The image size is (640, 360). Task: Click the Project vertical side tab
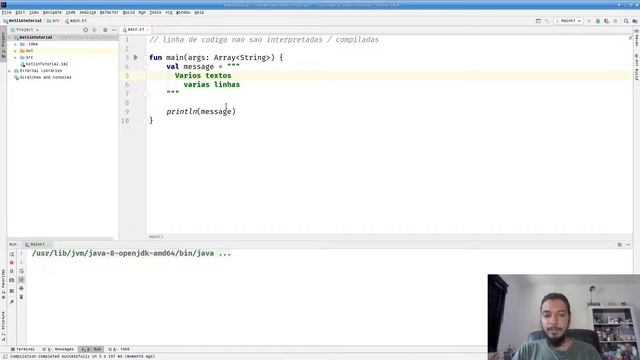[x=3, y=44]
